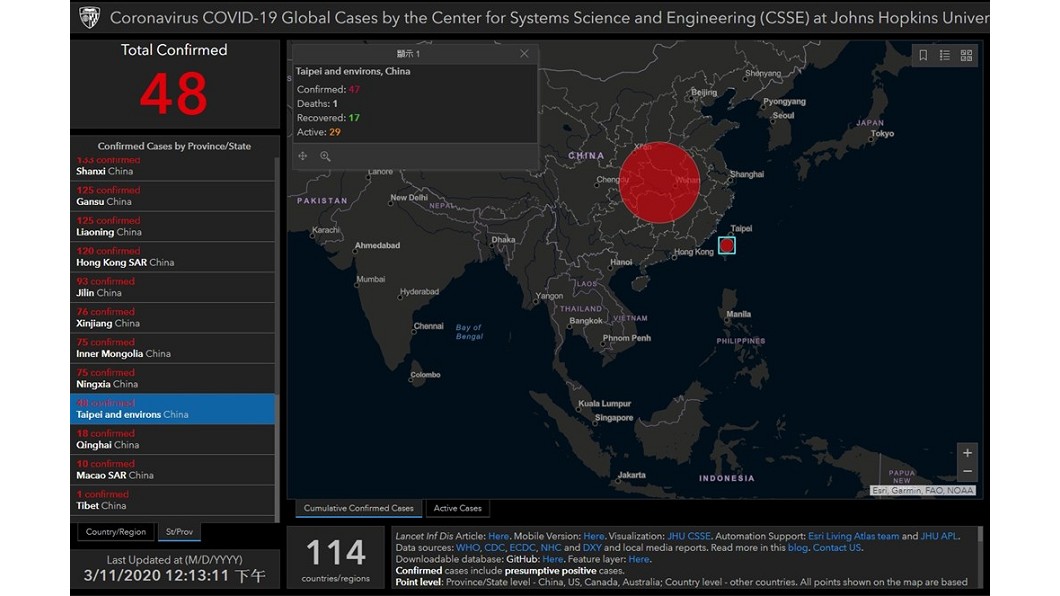Open the DXY data source link
Viewport: 1060px width, 596px height.
coord(592,547)
